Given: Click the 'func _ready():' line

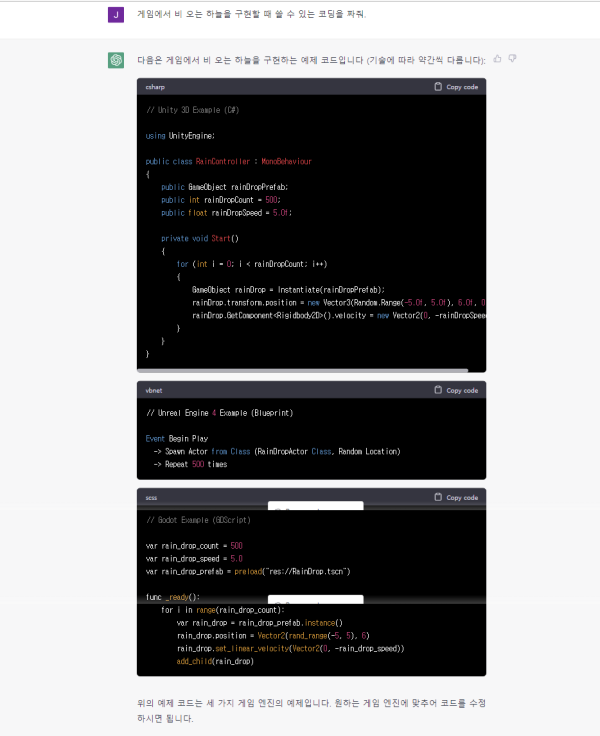Looking at the screenshot, I should 172,597.
